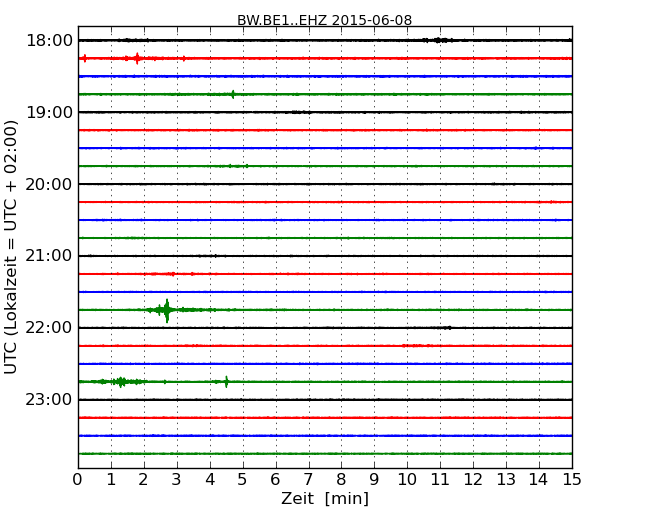This screenshot has width=650, height=520.
Task: Click the red disturbance near minute 10 on the 22:15 trace
Action: pyautogui.click(x=416, y=345)
